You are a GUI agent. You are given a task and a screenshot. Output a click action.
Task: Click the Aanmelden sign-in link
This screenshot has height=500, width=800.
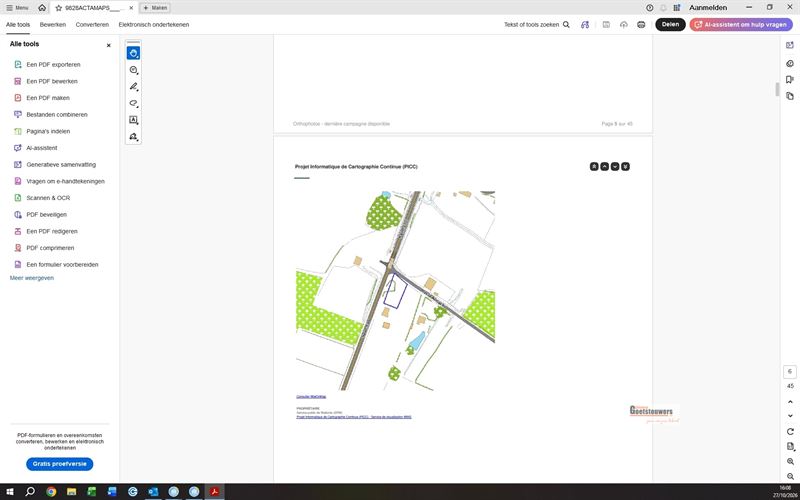pos(708,8)
